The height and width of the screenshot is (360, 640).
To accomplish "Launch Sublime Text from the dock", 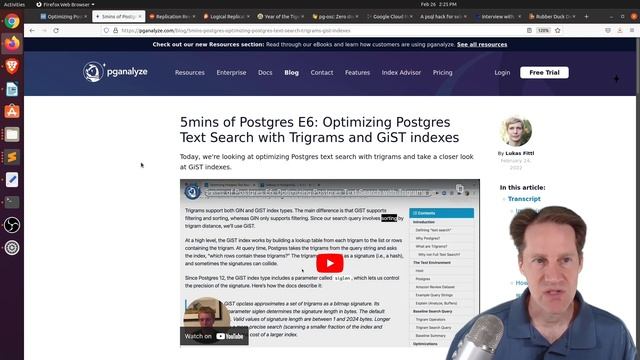I will tap(12, 157).
